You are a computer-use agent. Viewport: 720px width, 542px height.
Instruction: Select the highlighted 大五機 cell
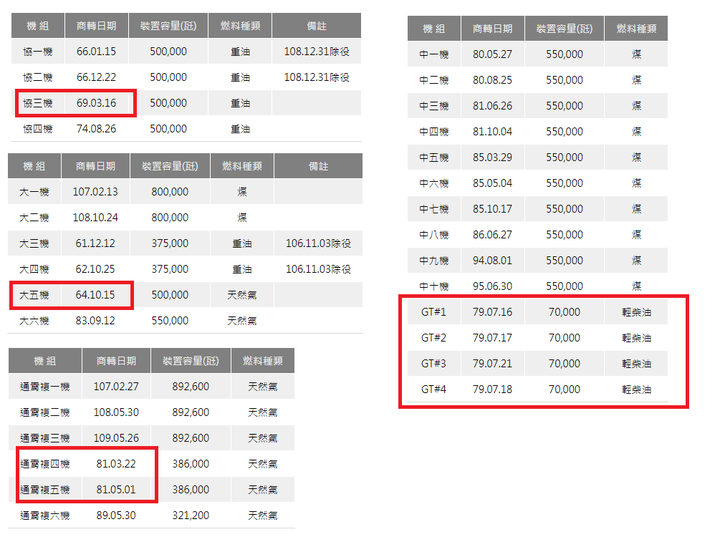(x=34, y=294)
